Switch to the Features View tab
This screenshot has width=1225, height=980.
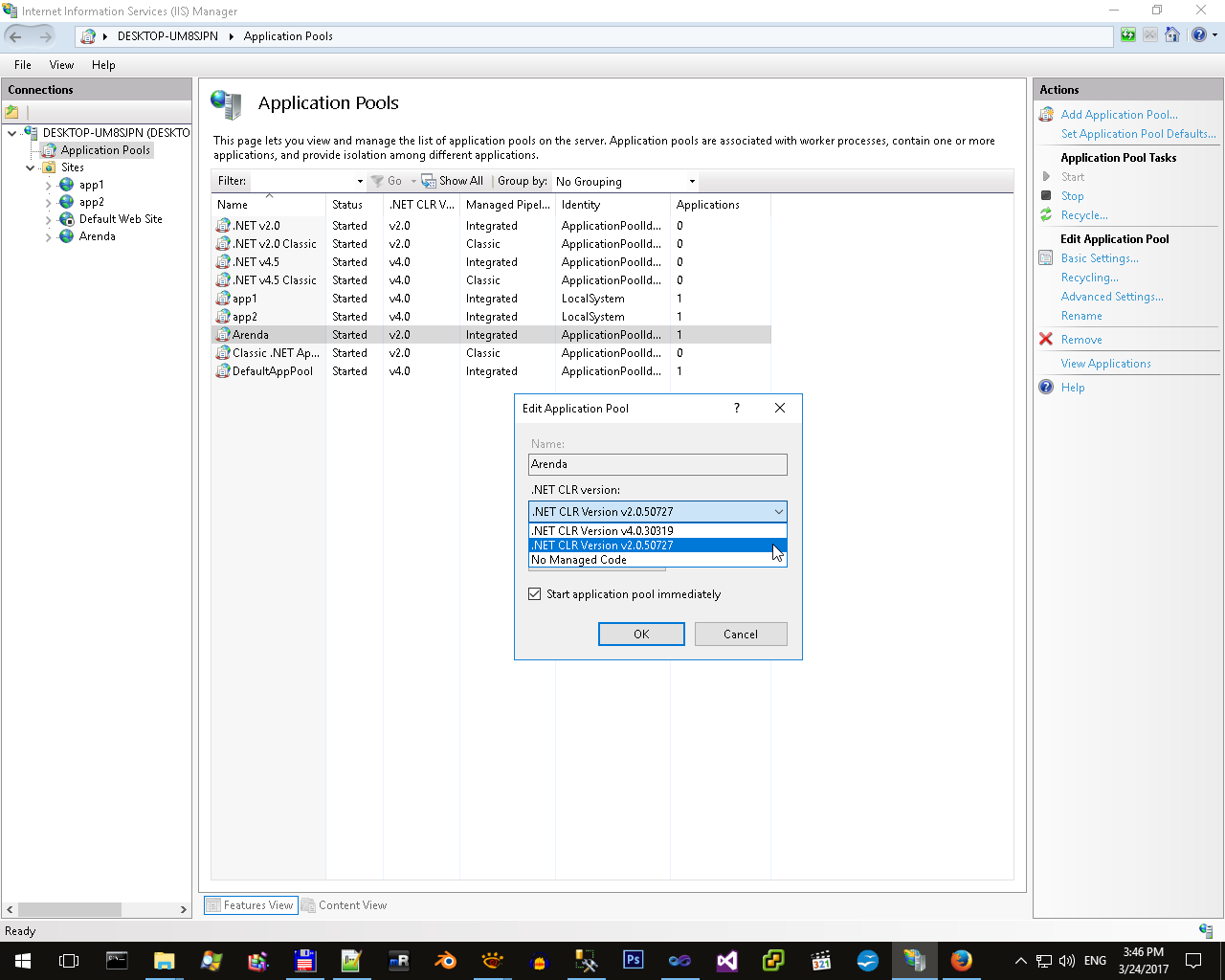(x=251, y=905)
